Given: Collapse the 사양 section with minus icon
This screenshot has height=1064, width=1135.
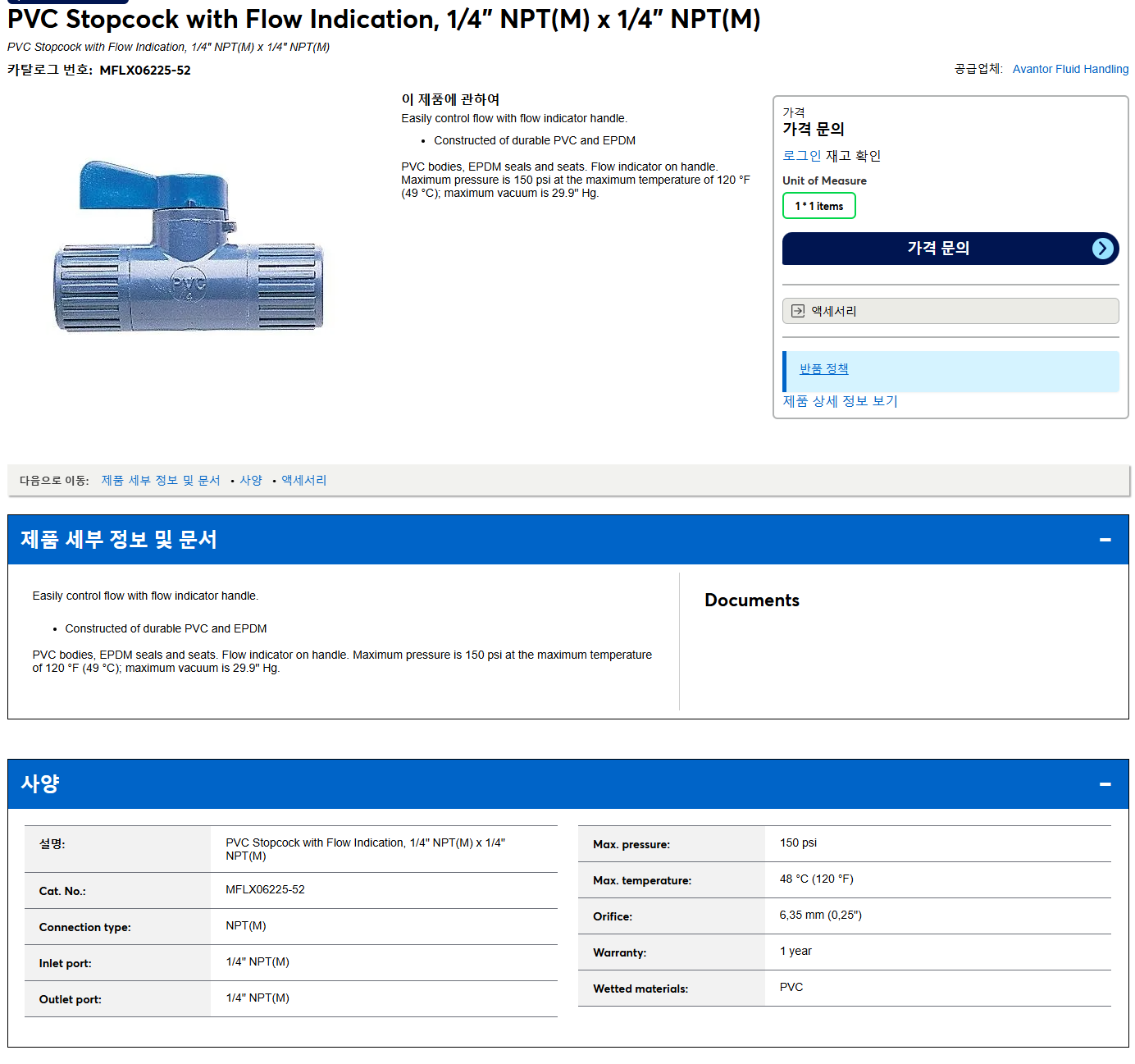Looking at the screenshot, I should pyautogui.click(x=1105, y=784).
